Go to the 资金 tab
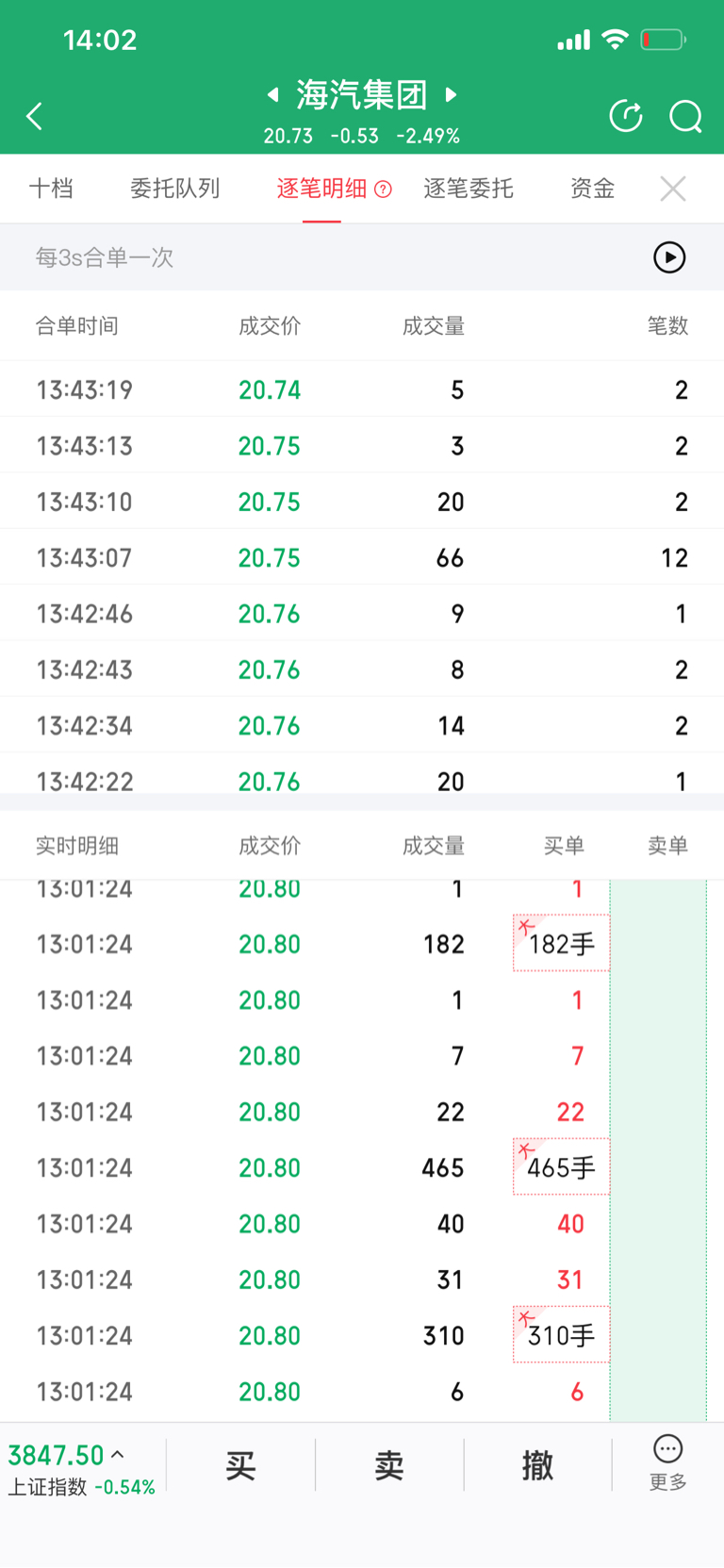Viewport: 724px width, 1568px height. click(593, 189)
